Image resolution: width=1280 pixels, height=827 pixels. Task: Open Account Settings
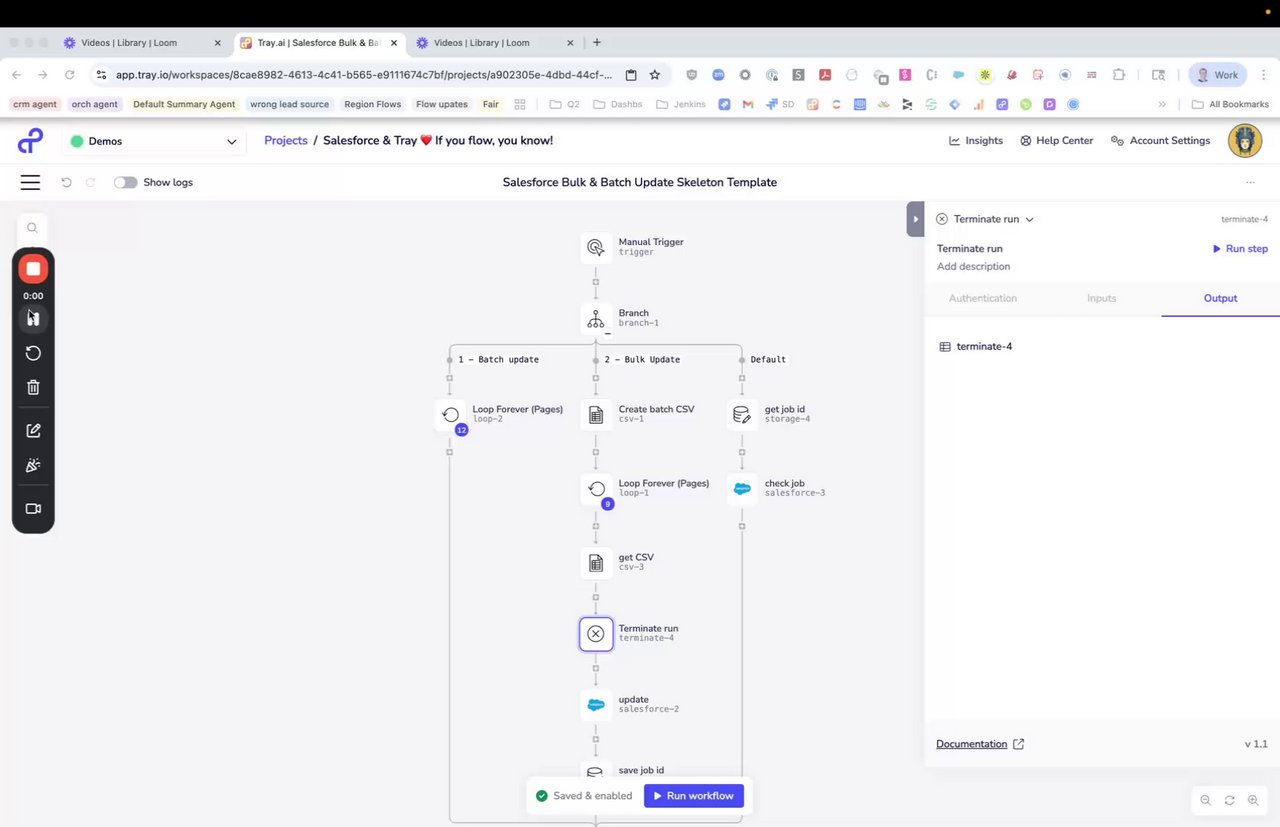[x=1160, y=141]
